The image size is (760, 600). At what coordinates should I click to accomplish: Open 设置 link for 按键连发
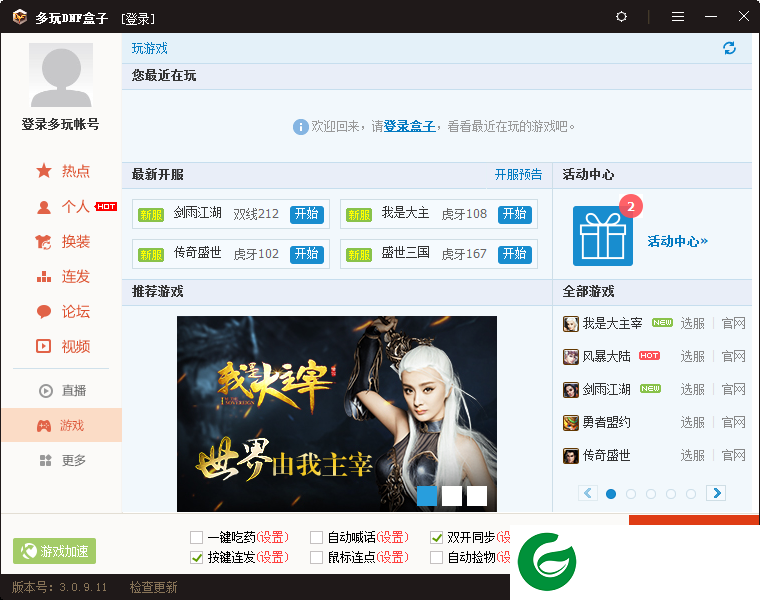pos(272,557)
